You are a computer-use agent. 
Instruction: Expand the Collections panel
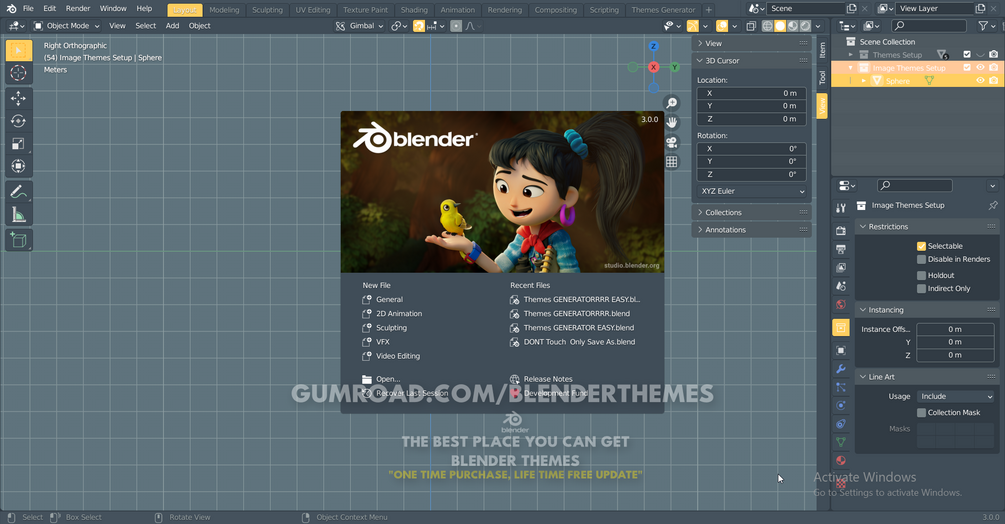752,213
